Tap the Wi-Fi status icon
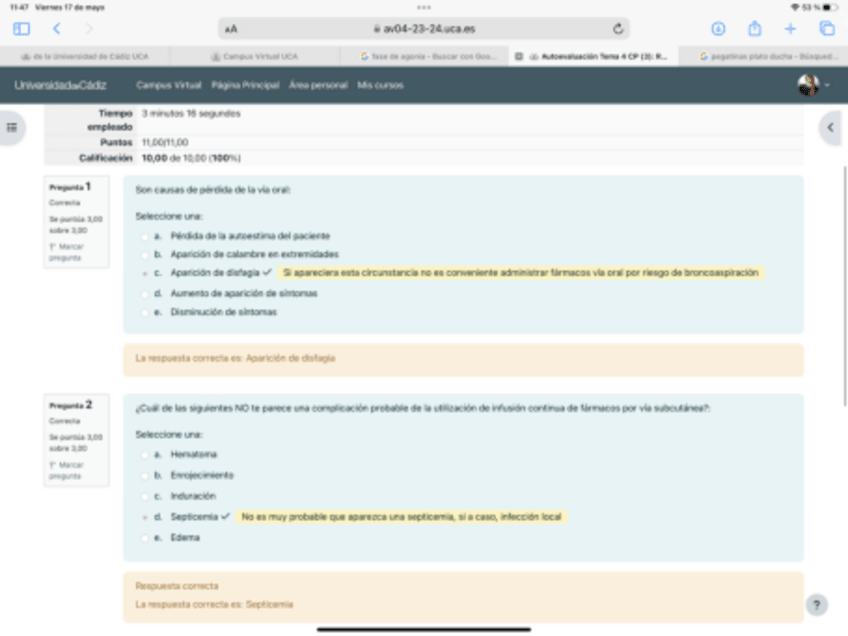Image resolution: width=848 pixels, height=636 pixels. coord(795,8)
